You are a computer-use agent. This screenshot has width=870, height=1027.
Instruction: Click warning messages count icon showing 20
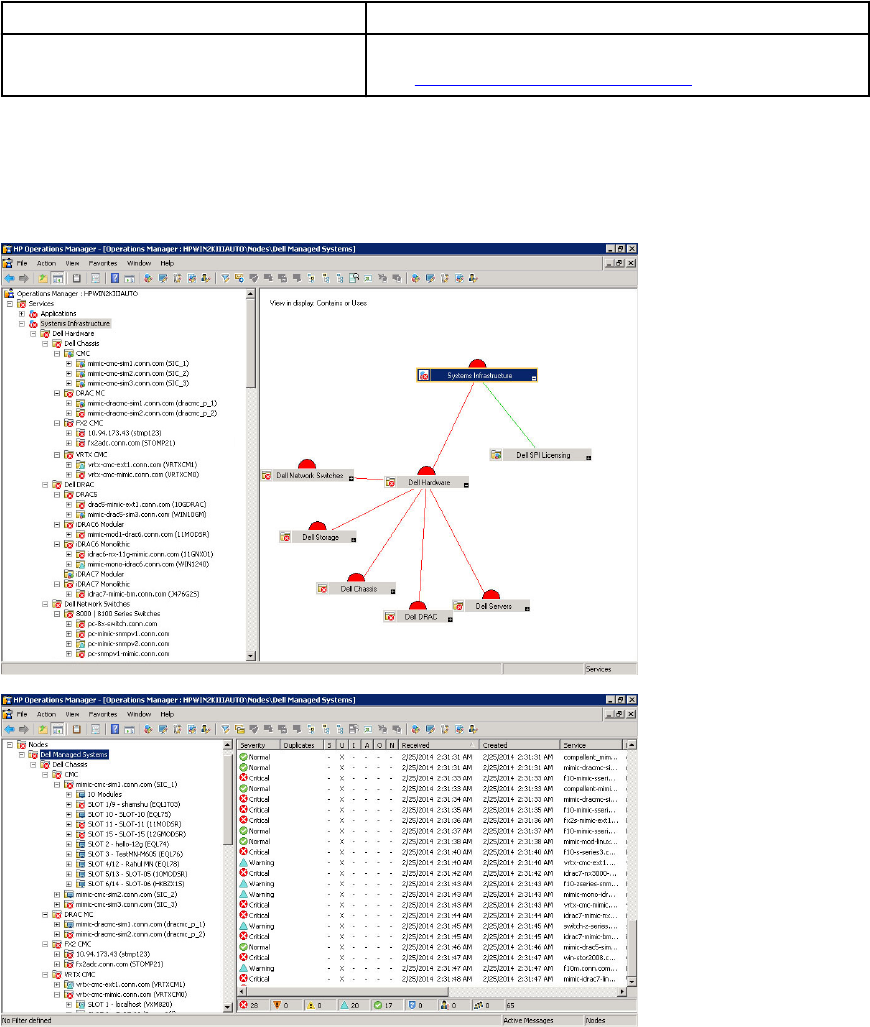(x=344, y=1005)
